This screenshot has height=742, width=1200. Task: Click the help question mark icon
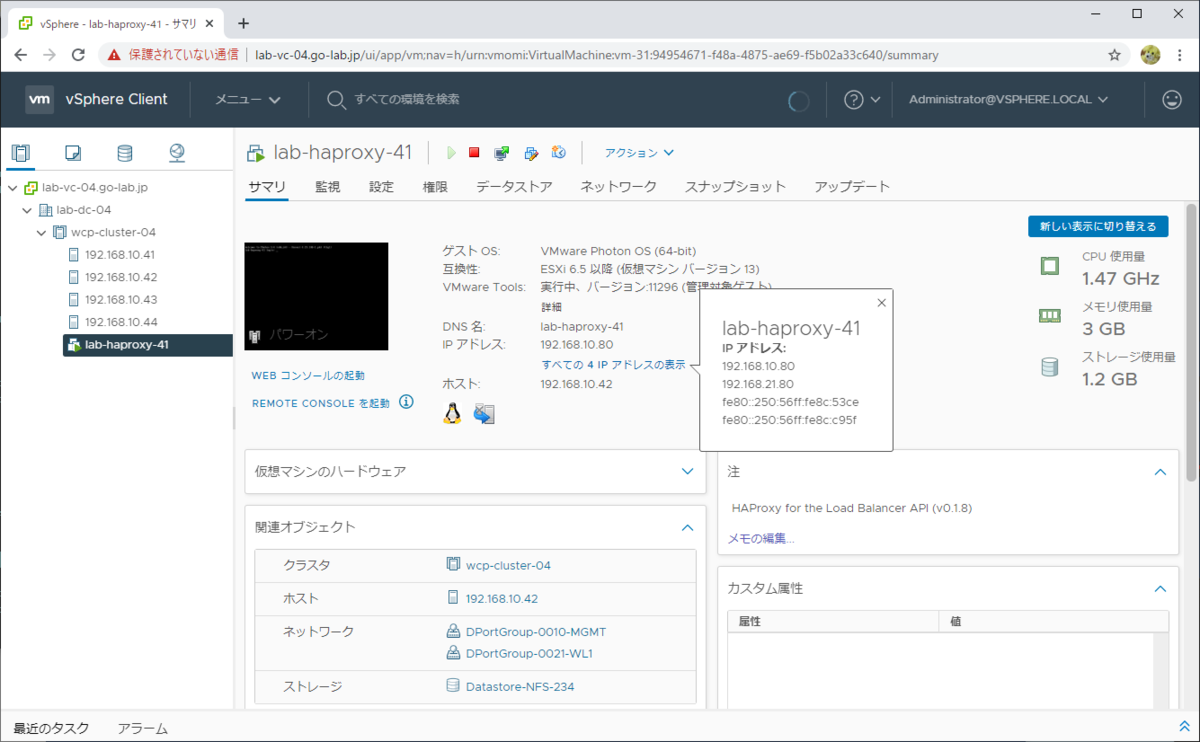point(854,99)
